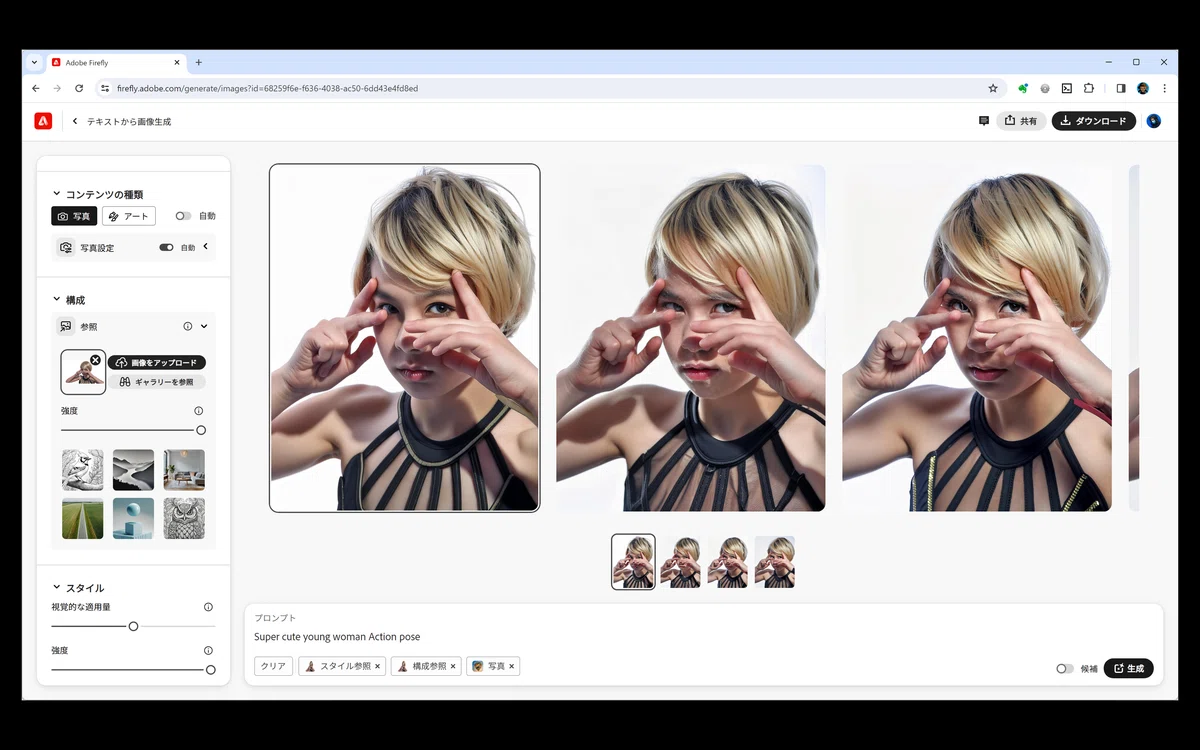1200x750 pixels.
Task: Collapse the 参照 panel chevron
Action: pyautogui.click(x=204, y=326)
